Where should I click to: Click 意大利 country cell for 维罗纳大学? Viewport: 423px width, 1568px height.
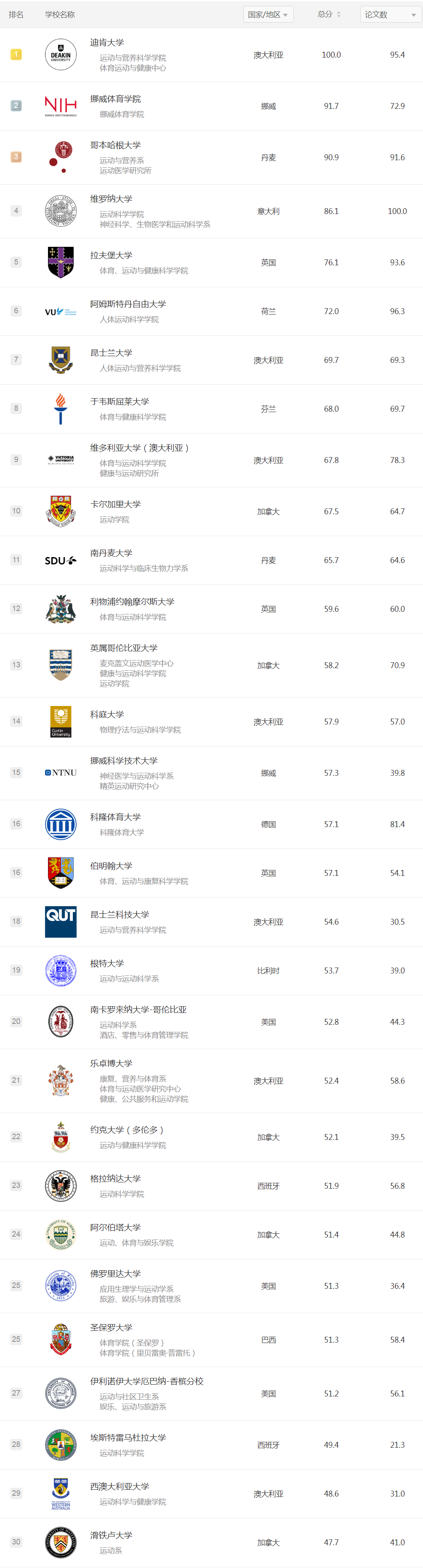tap(268, 211)
